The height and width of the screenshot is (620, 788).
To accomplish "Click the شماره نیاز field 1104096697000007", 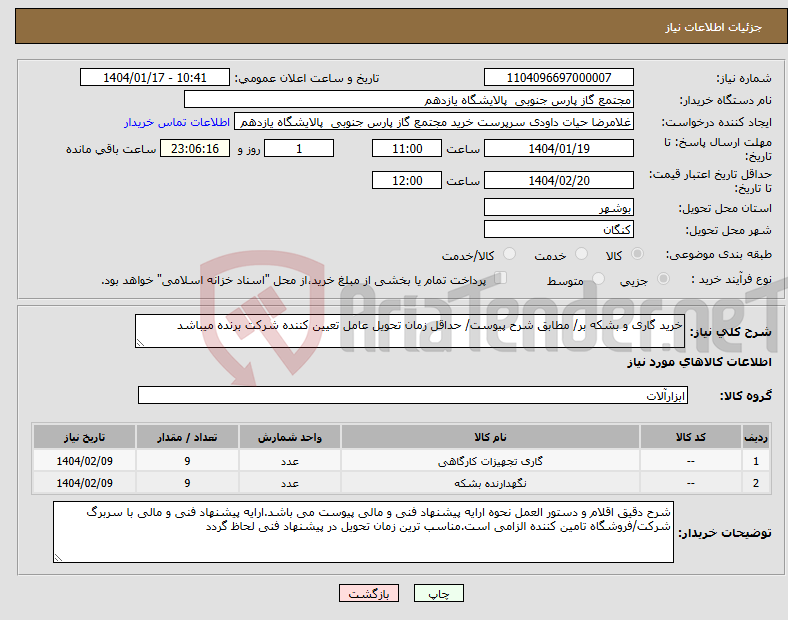I will (558, 77).
